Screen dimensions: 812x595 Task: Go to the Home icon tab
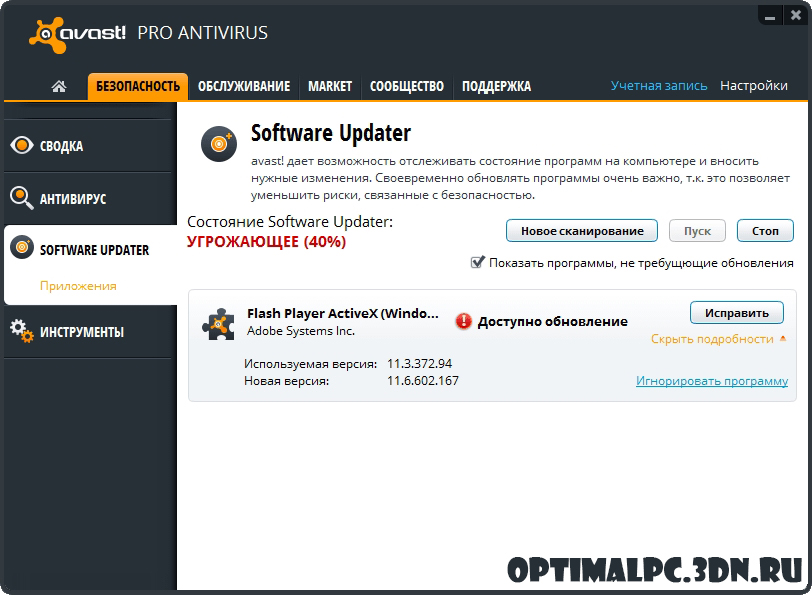pos(59,86)
